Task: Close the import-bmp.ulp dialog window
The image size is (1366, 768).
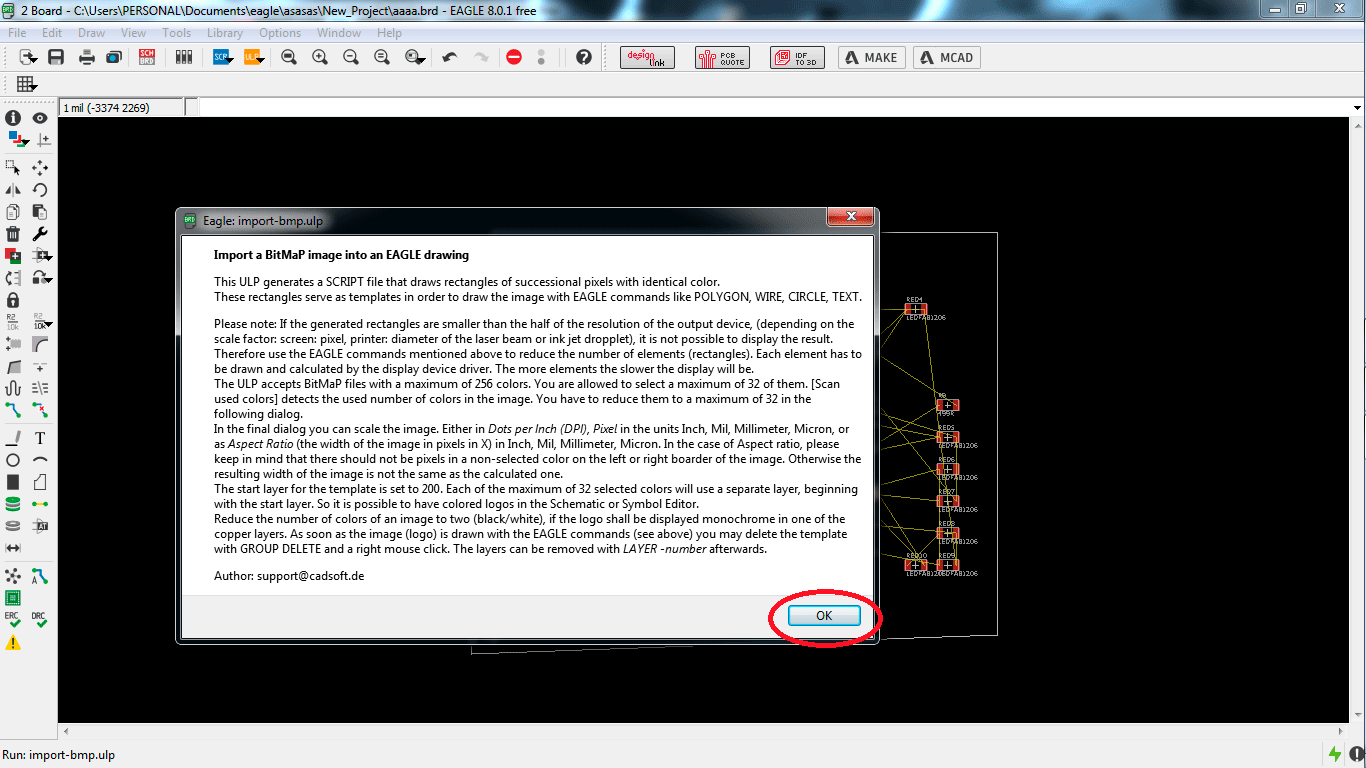Action: [851, 217]
